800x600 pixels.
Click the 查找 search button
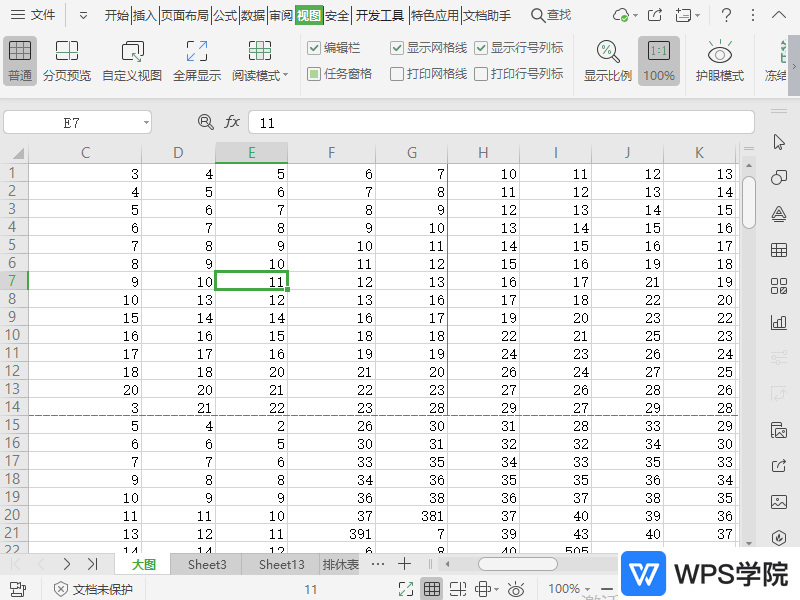[550, 15]
